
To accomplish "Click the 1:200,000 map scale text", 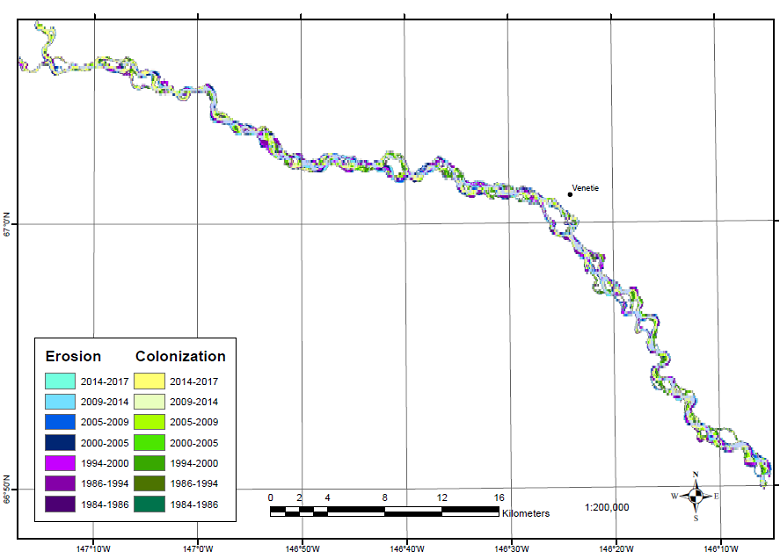I will click(607, 507).
